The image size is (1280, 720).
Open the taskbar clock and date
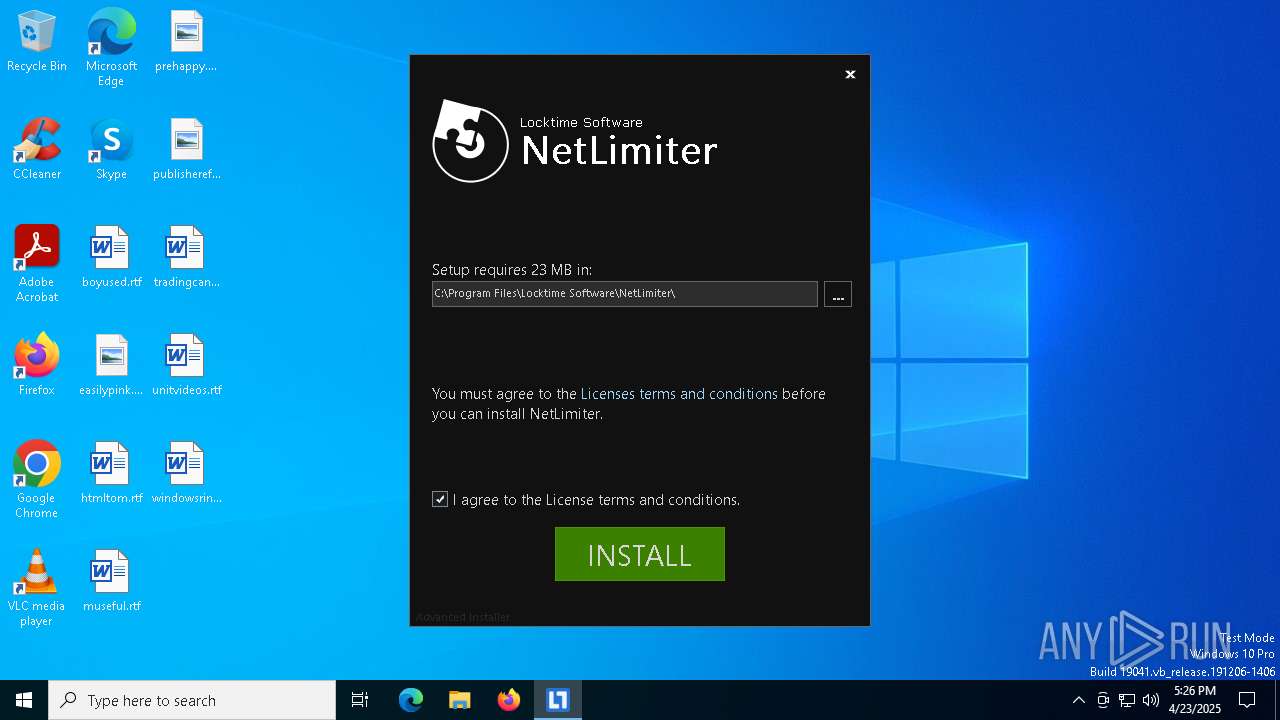tap(1195, 700)
